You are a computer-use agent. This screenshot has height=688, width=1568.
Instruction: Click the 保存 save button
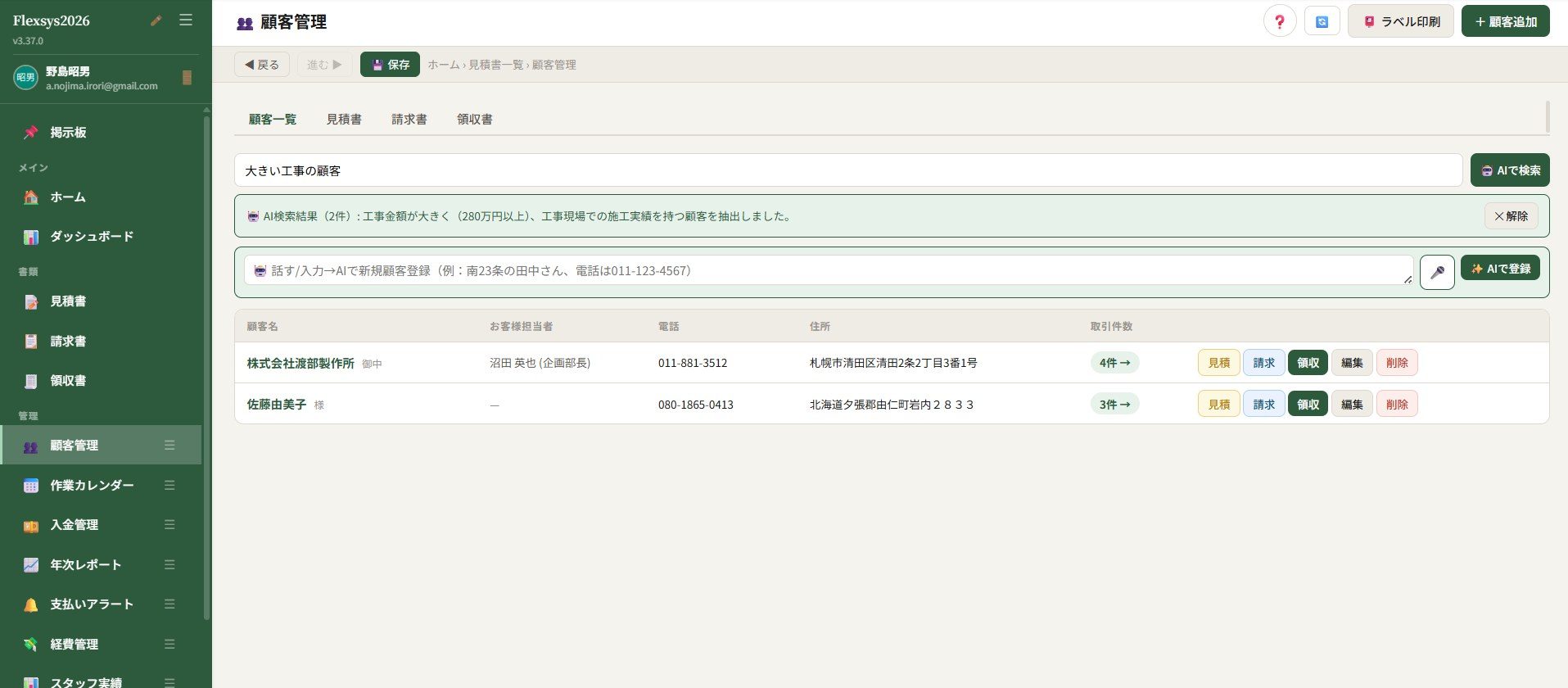(390, 65)
